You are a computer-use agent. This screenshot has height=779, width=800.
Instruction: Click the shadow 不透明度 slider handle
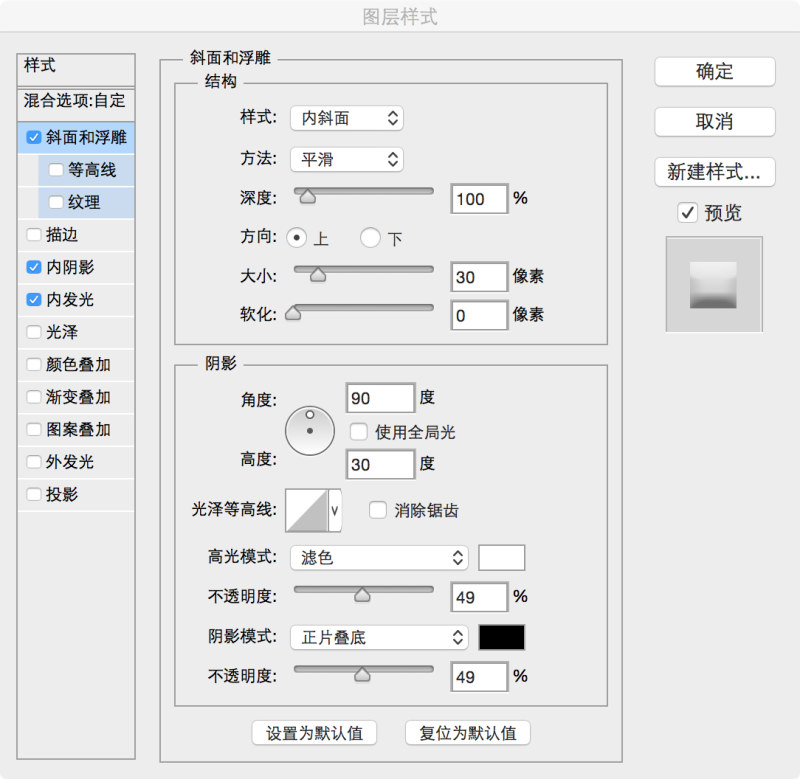click(x=362, y=674)
